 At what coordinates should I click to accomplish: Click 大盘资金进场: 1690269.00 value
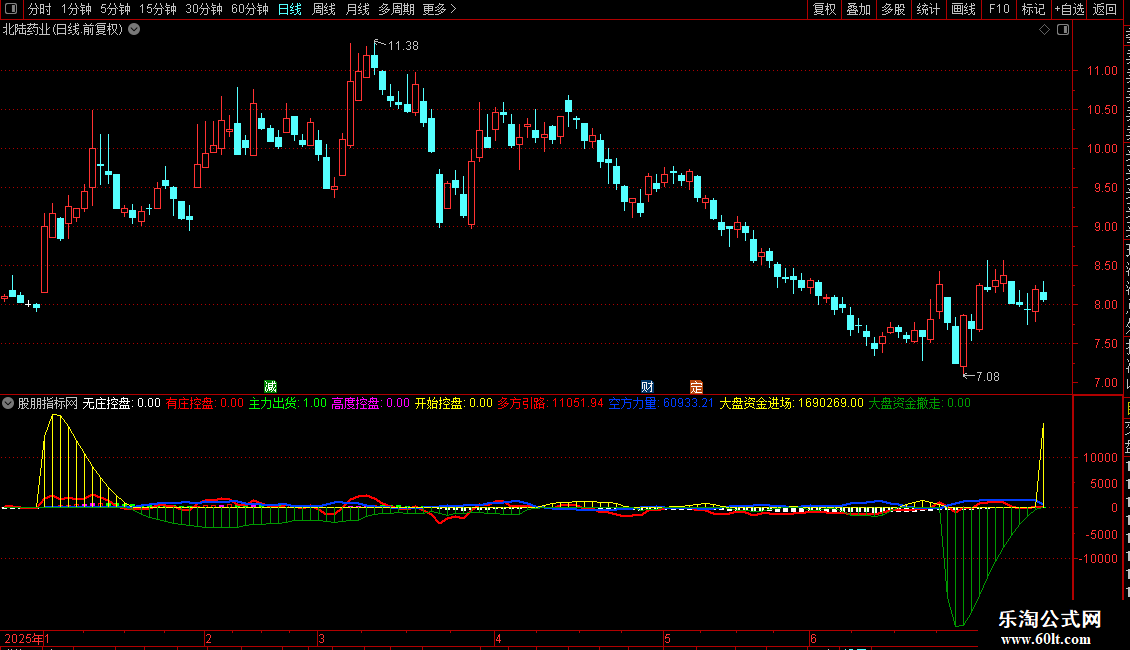click(x=791, y=404)
